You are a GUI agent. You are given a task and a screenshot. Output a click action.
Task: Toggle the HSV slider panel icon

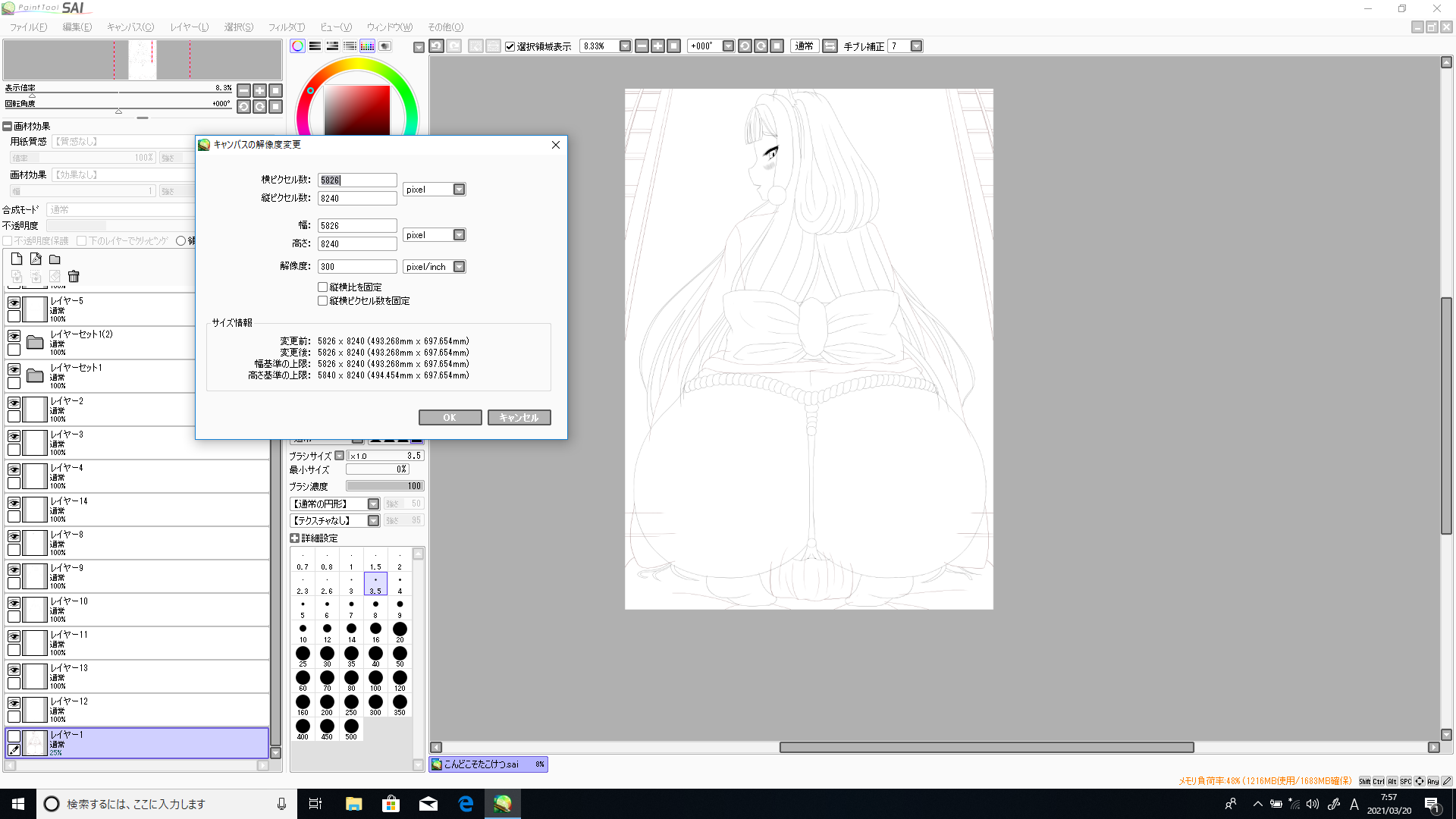(332, 46)
